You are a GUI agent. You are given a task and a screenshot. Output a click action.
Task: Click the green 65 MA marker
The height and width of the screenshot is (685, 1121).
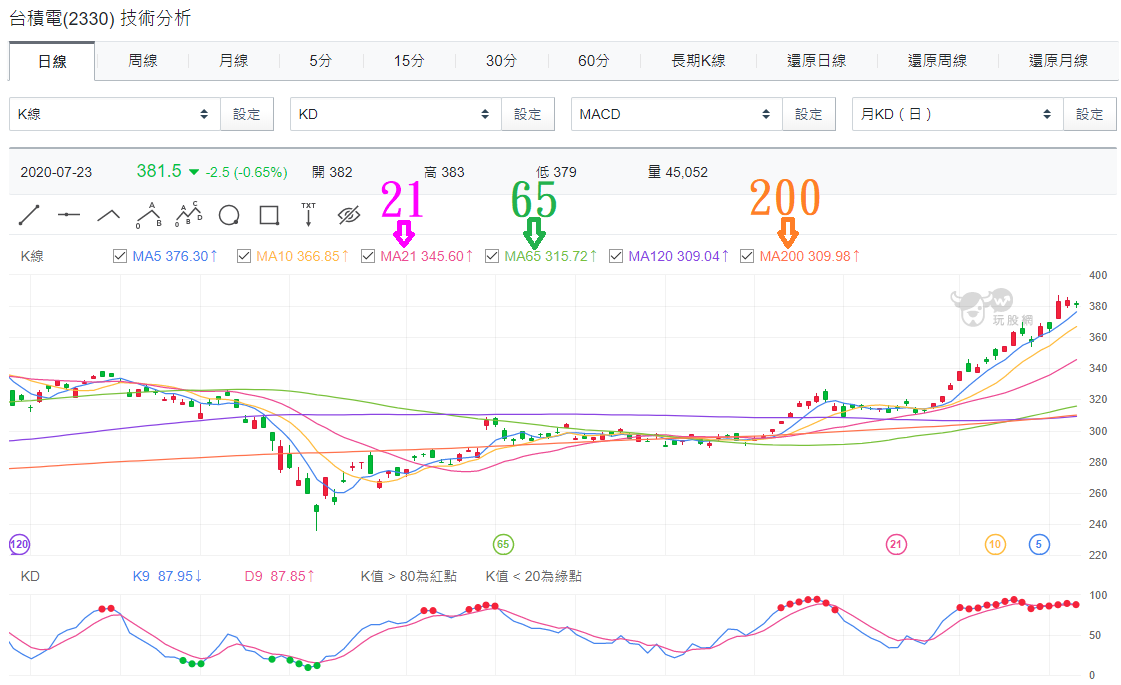coord(503,544)
